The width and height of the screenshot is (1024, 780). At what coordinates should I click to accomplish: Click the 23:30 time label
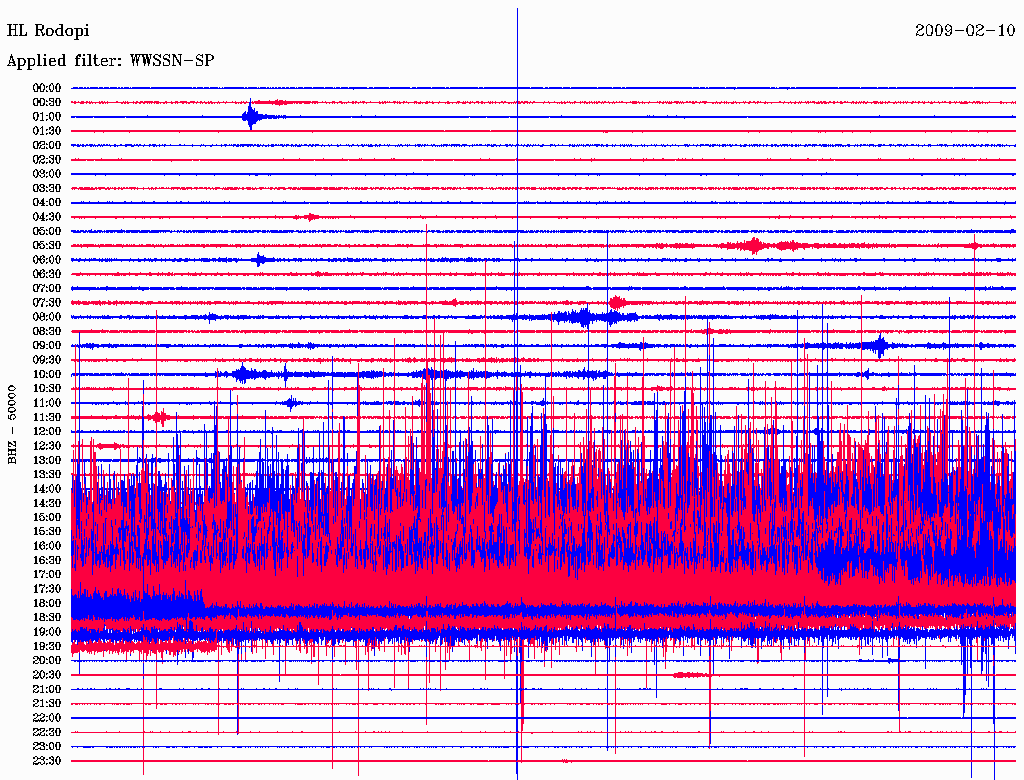pos(47,761)
